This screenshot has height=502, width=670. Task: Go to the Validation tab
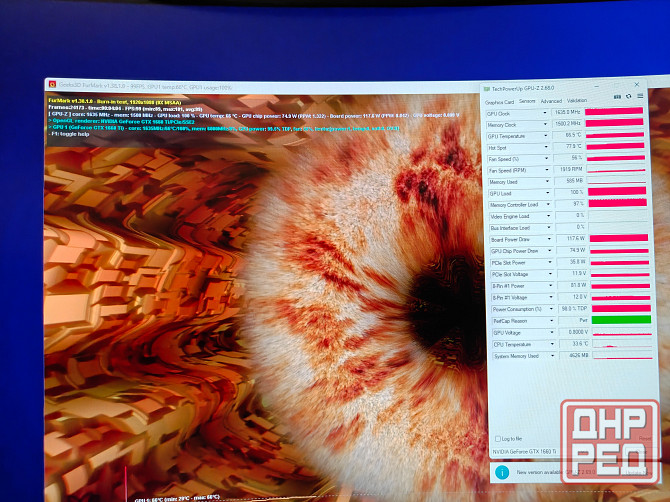click(x=577, y=101)
